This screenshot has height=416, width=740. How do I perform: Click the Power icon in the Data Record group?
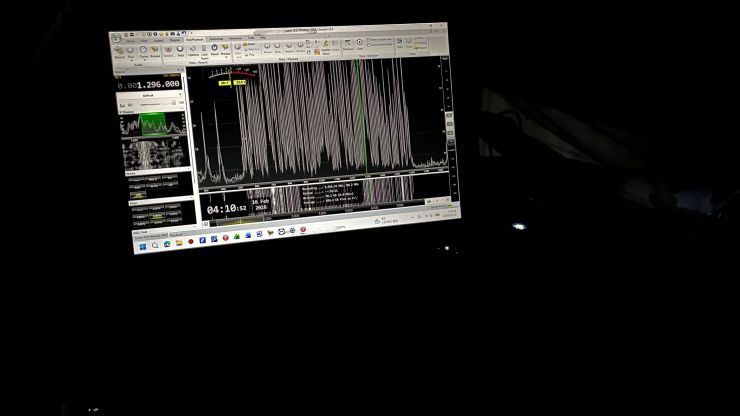click(215, 49)
